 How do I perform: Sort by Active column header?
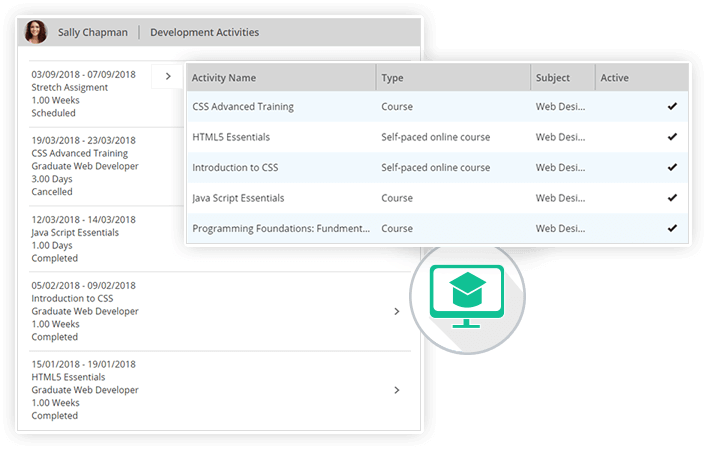point(615,78)
